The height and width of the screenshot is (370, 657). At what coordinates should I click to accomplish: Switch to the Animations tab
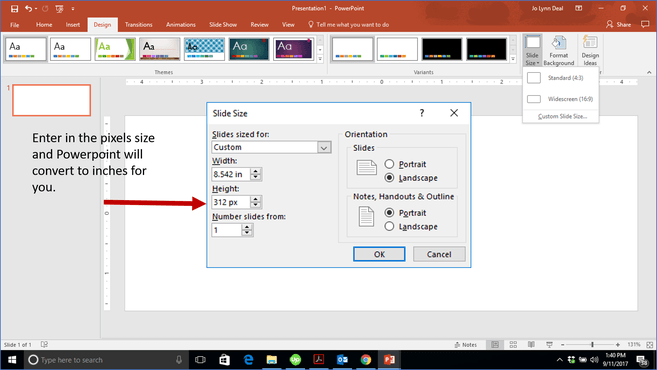(181, 25)
